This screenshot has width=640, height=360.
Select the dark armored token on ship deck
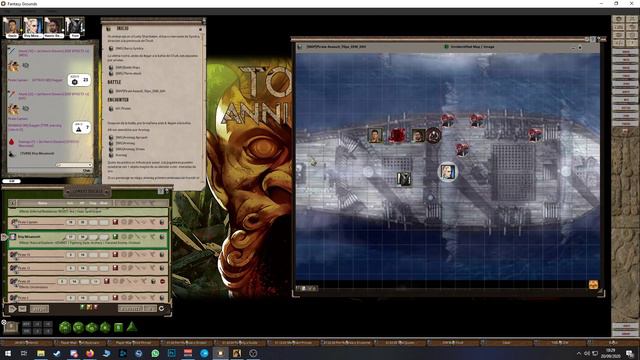(404, 178)
